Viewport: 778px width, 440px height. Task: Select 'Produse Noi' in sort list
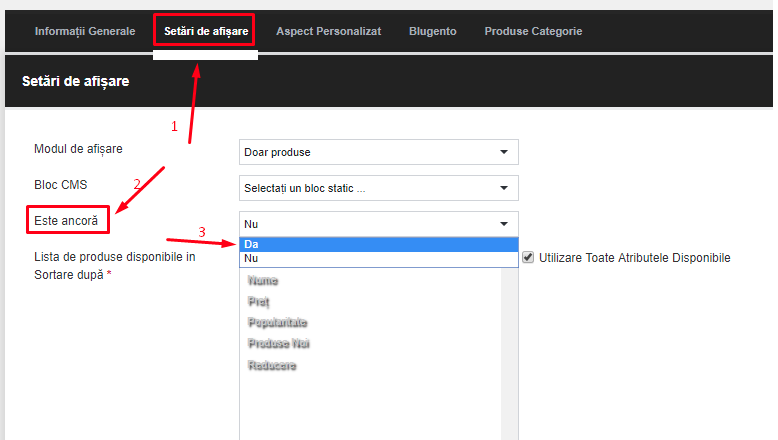pos(279,343)
